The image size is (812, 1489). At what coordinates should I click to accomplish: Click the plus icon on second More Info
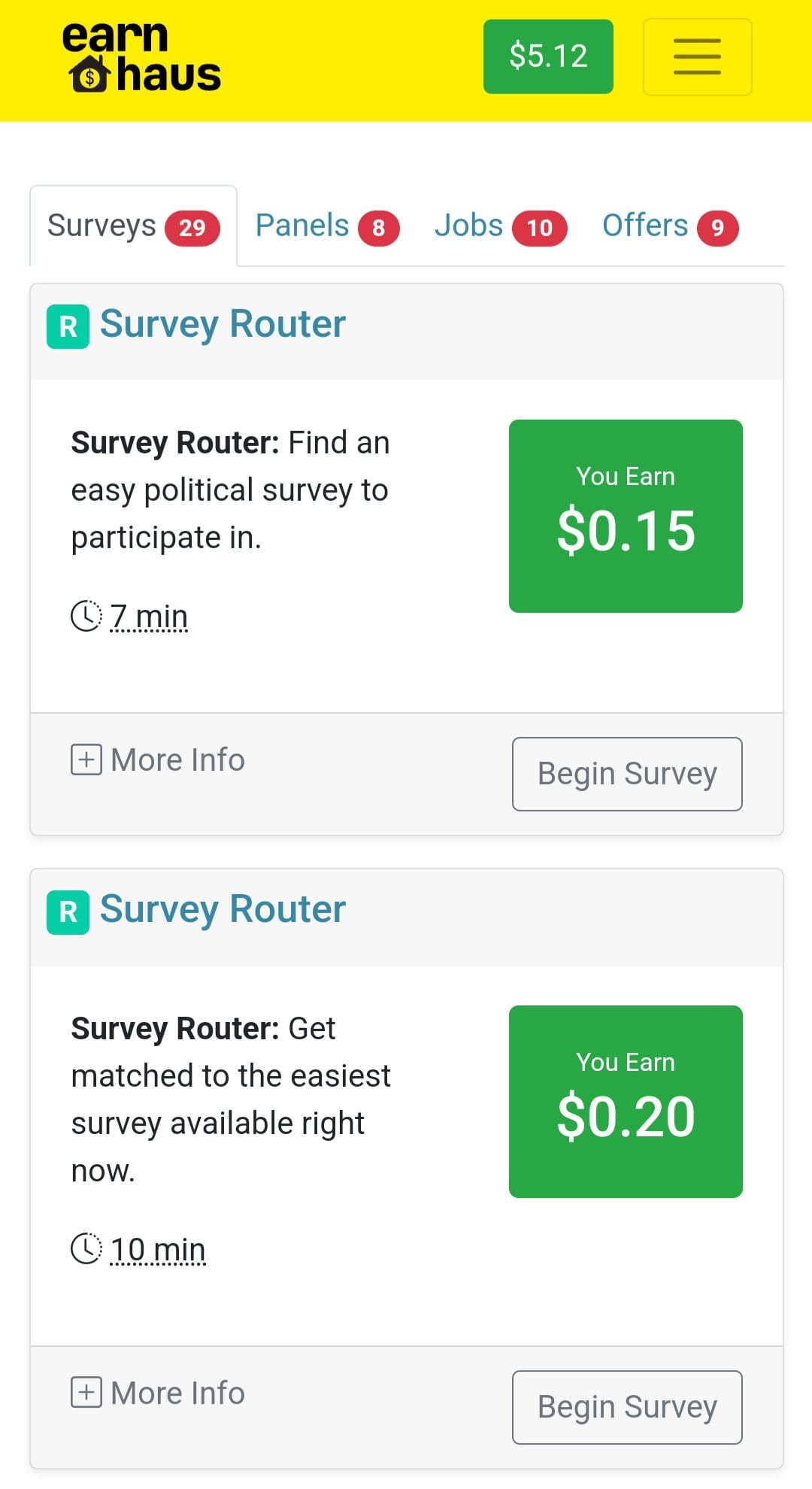point(86,1393)
